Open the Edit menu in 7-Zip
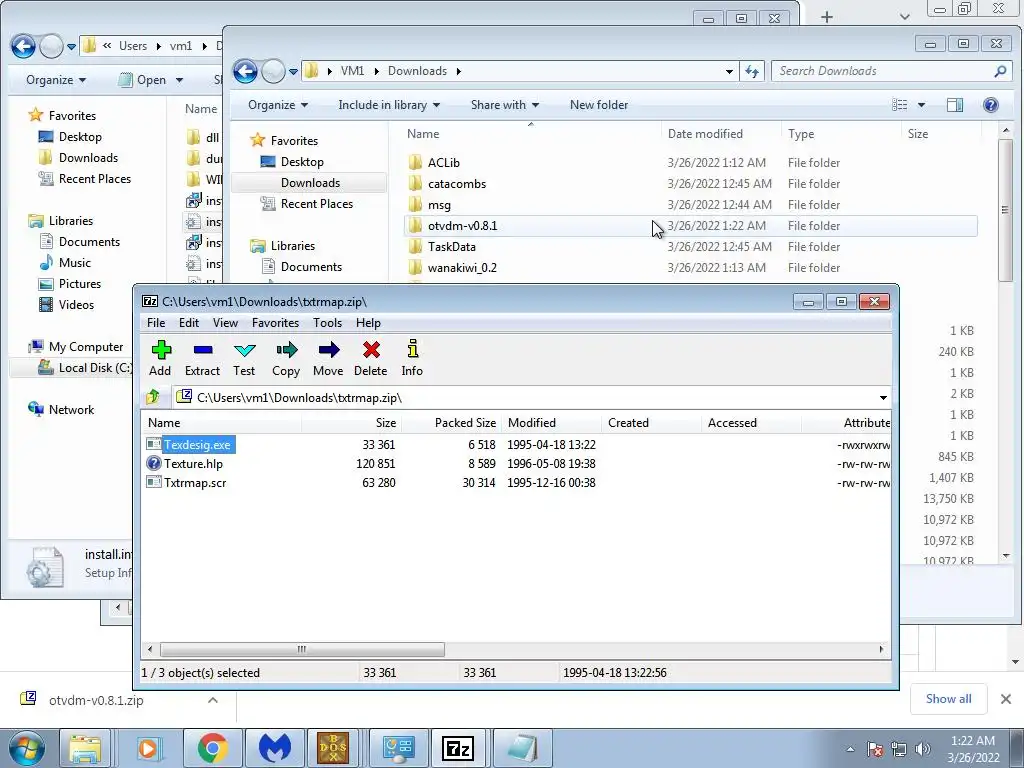 [189, 323]
